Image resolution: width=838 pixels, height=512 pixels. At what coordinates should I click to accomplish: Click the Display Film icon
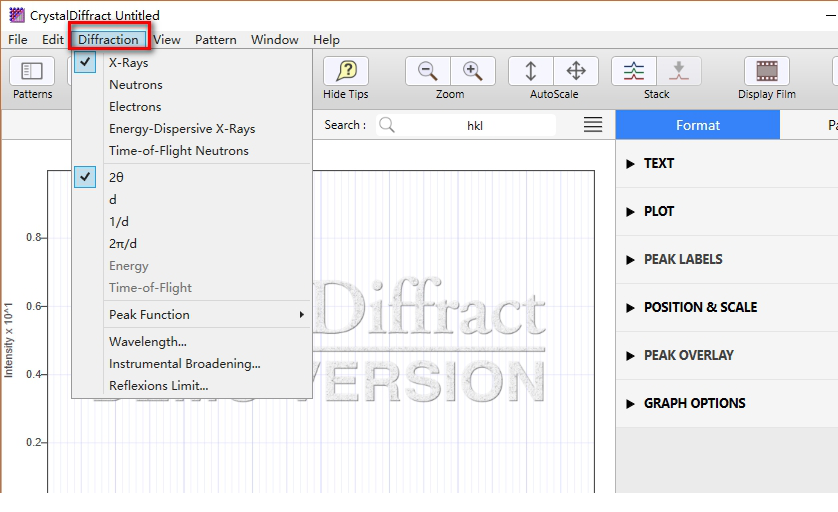click(x=767, y=71)
